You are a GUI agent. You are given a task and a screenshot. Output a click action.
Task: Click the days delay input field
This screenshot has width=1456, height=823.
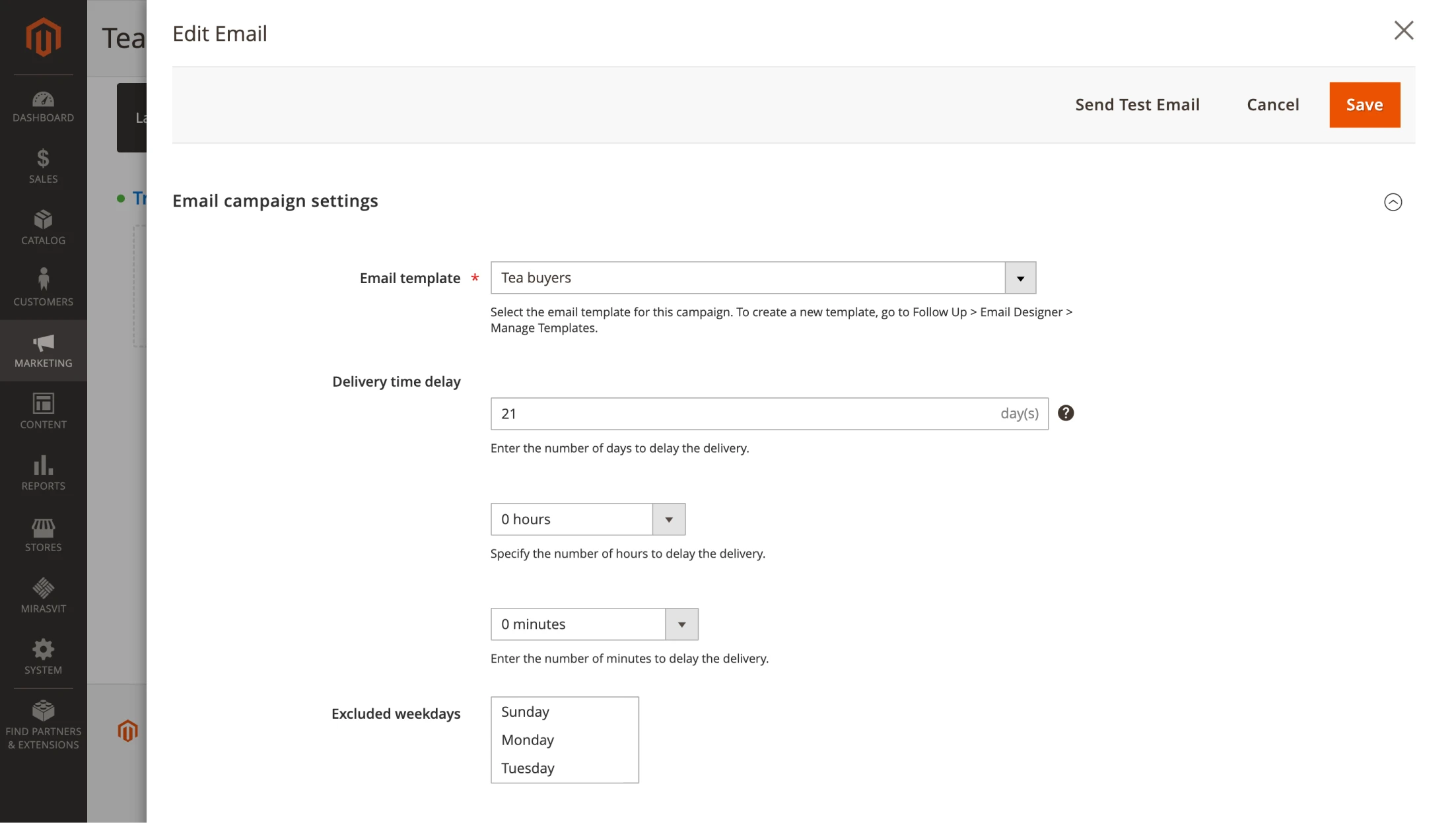[726, 413]
